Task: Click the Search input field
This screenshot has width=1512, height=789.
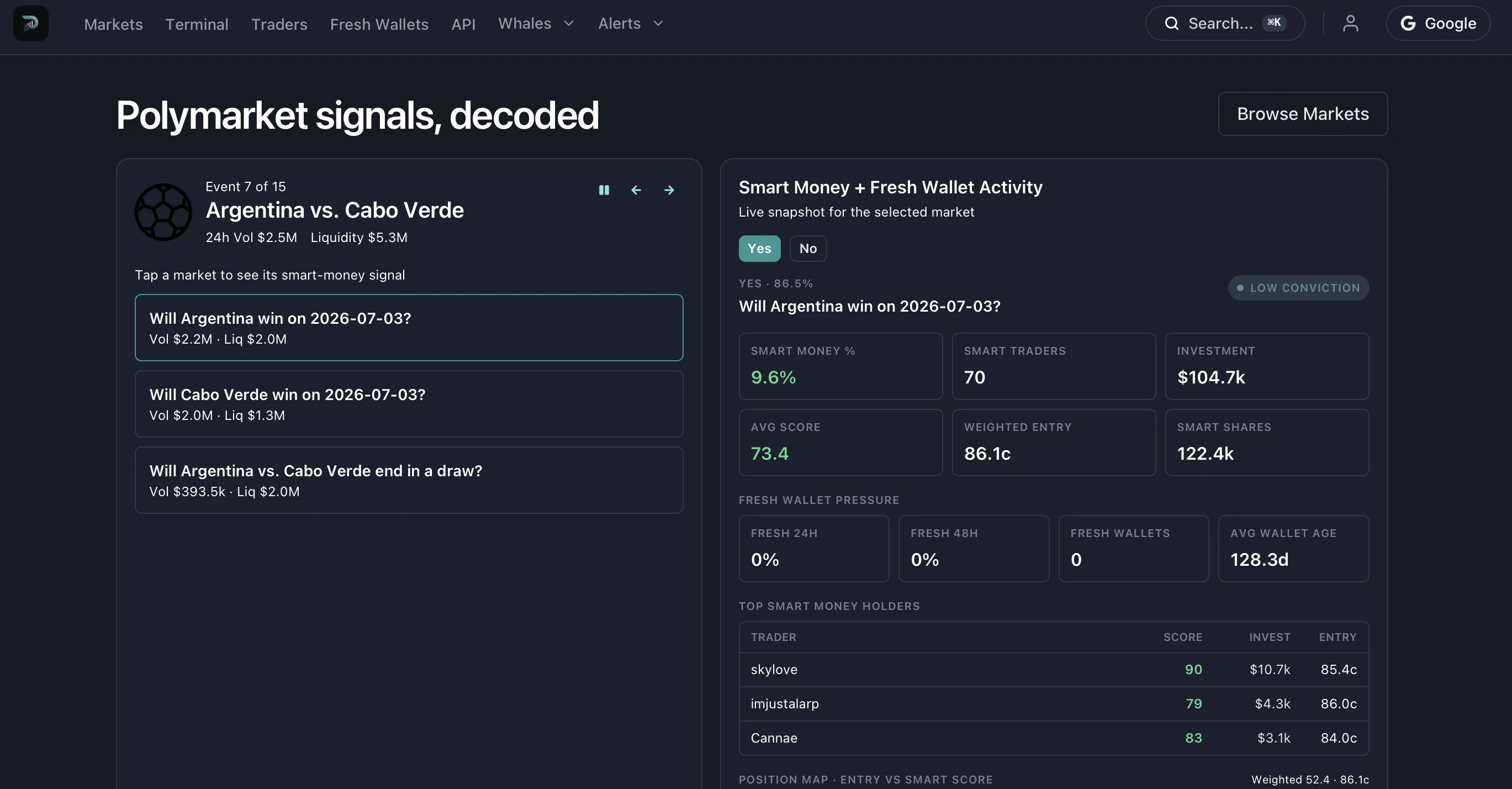Action: tap(1225, 23)
